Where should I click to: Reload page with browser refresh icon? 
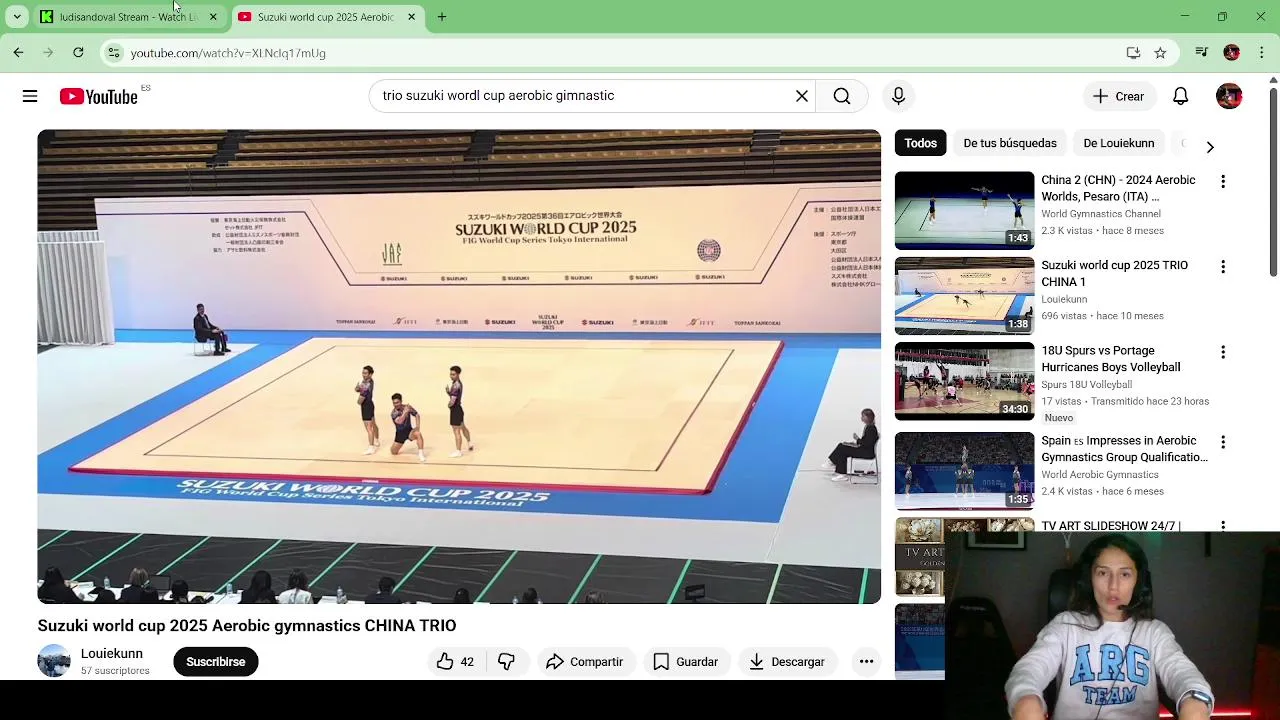point(78,53)
